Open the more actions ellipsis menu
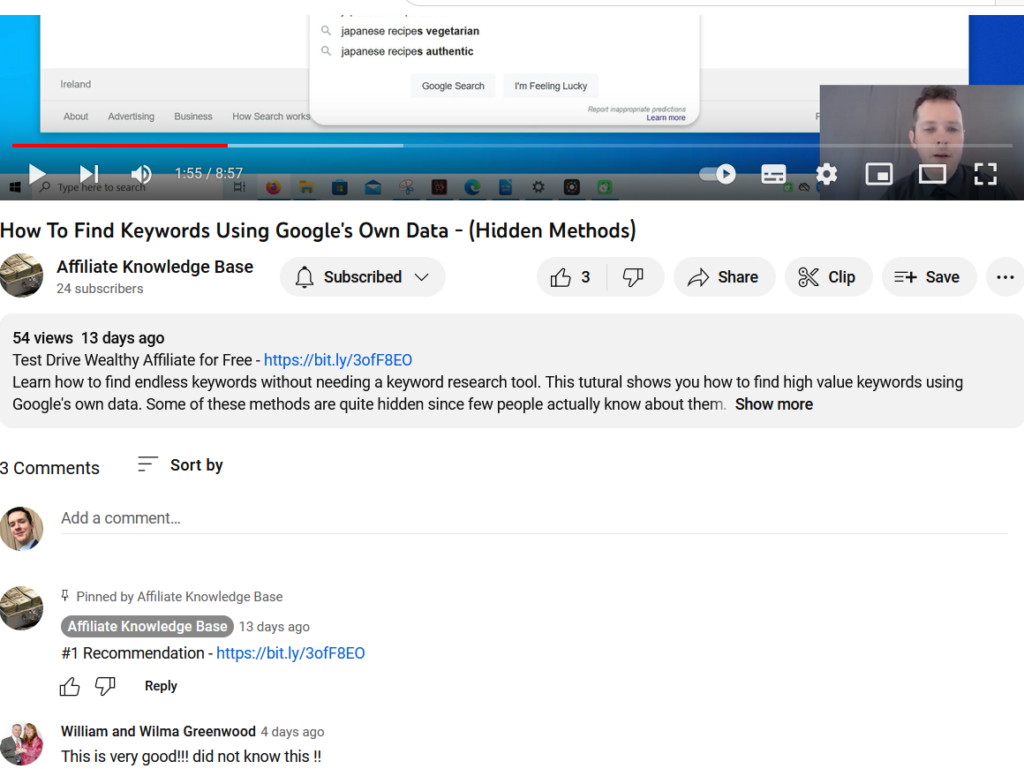The height and width of the screenshot is (769, 1024). (x=1005, y=277)
